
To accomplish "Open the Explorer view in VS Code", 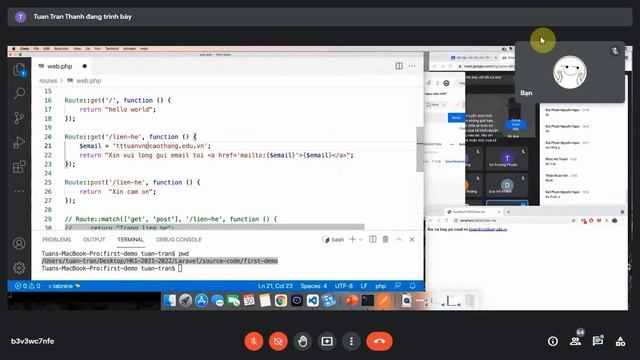I will (x=19, y=70).
